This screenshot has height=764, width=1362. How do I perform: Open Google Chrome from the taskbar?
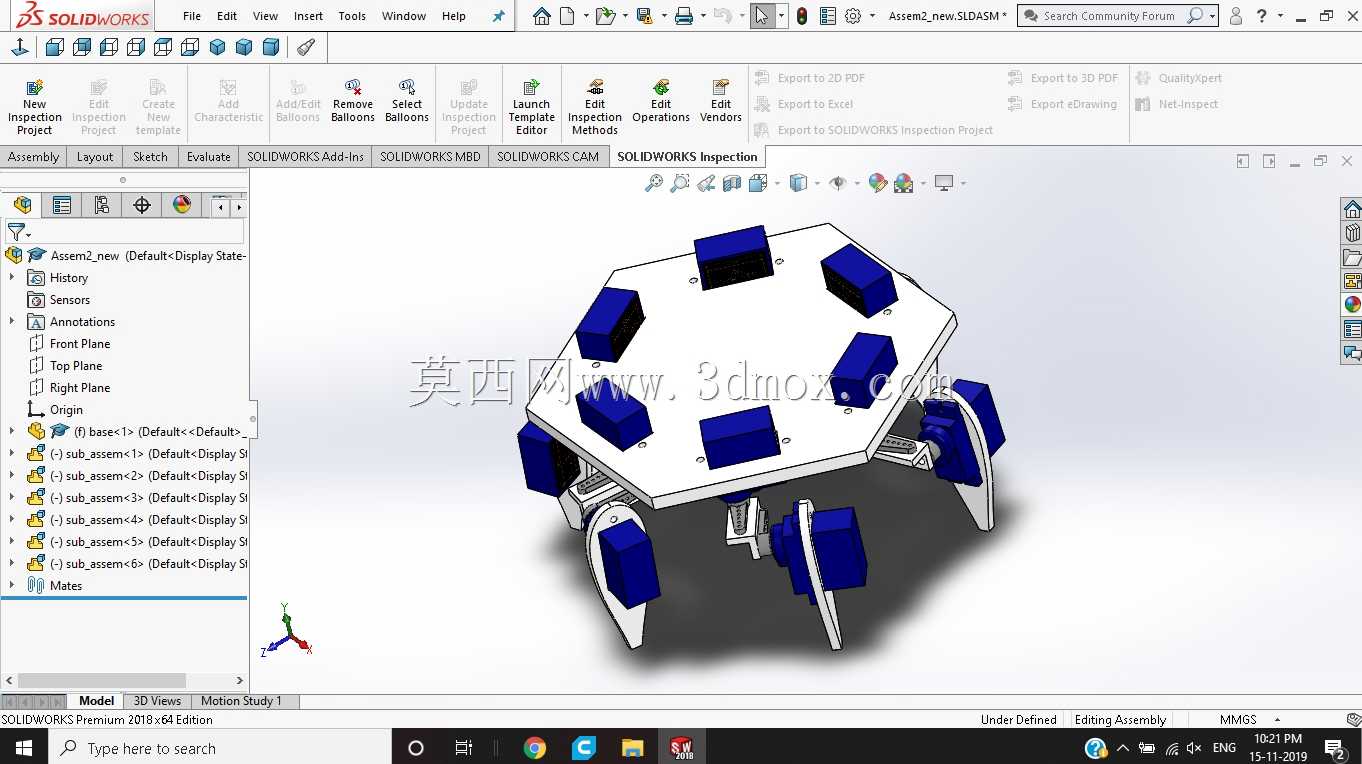[x=535, y=748]
